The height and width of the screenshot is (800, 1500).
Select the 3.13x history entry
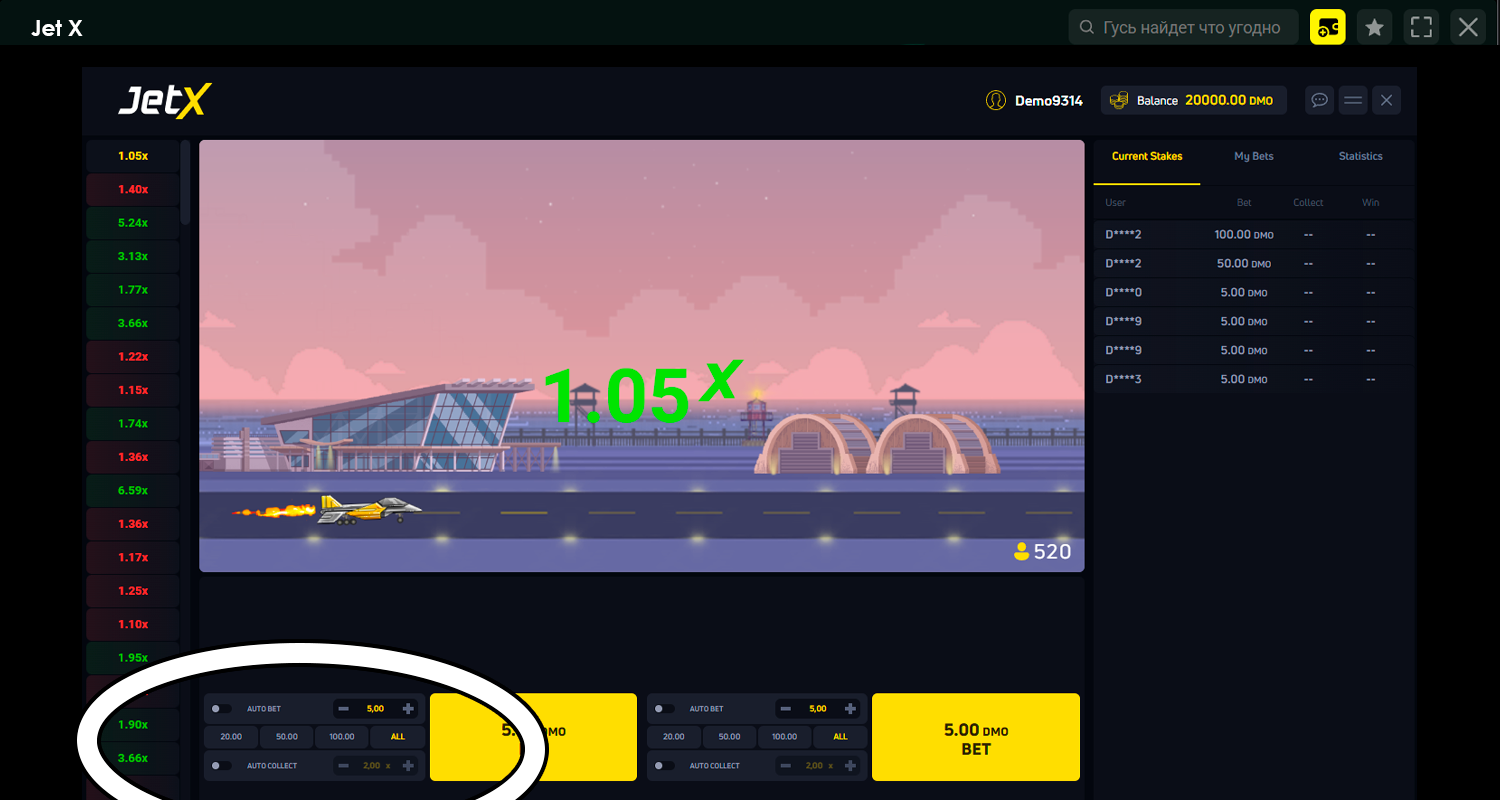tap(133, 256)
